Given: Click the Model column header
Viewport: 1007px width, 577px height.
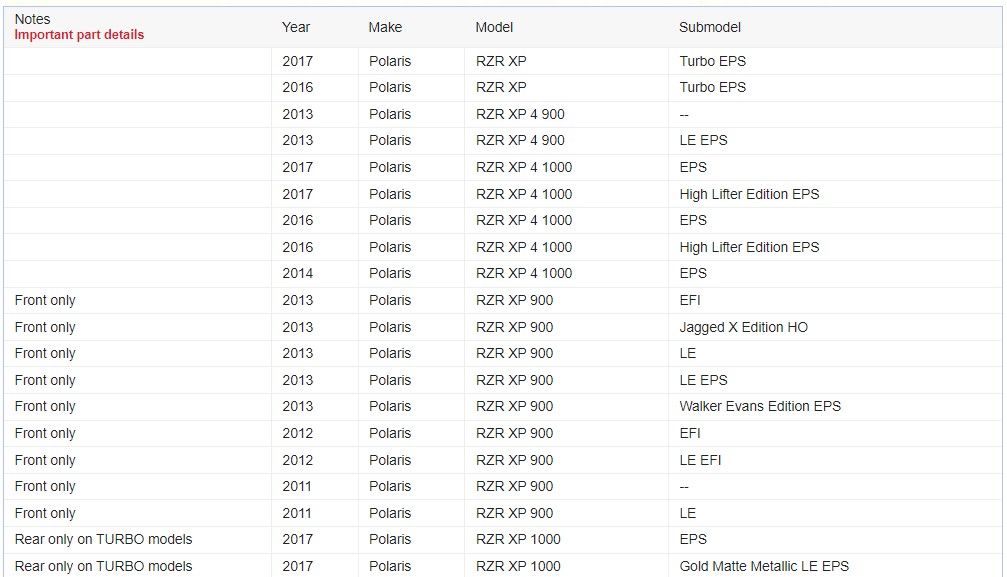Looking at the screenshot, I should point(494,27).
